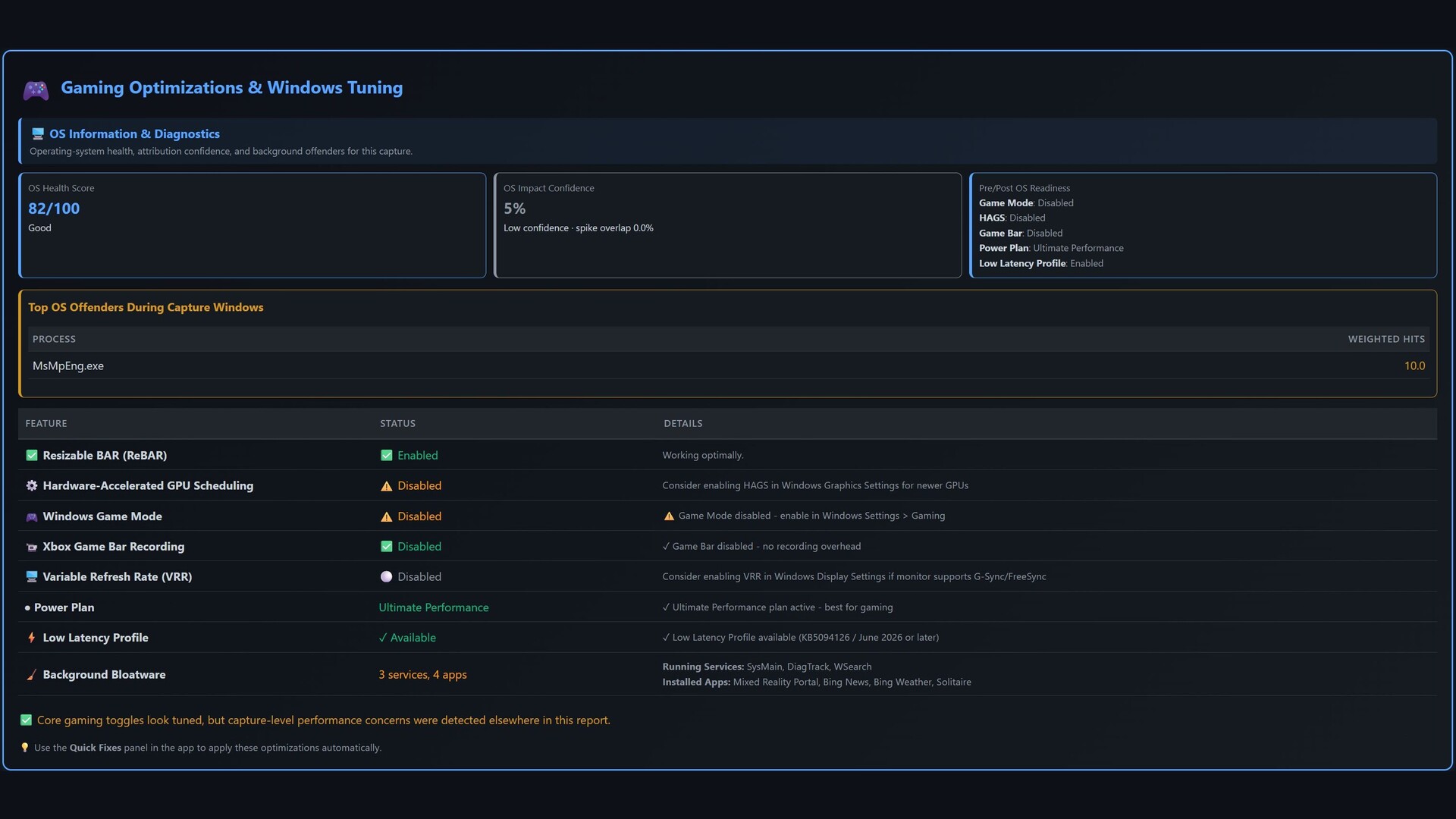
Task: Click the PROCESS column header
Action: click(54, 340)
